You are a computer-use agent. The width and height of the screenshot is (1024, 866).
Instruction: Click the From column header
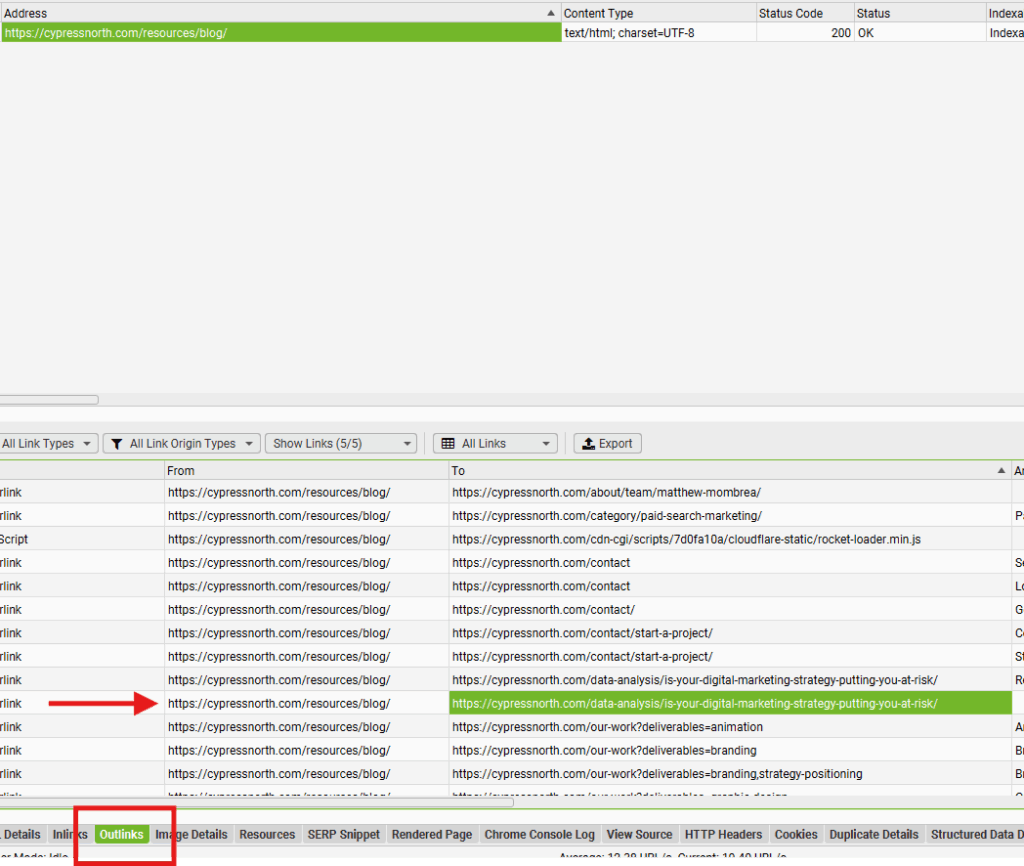[x=306, y=470]
